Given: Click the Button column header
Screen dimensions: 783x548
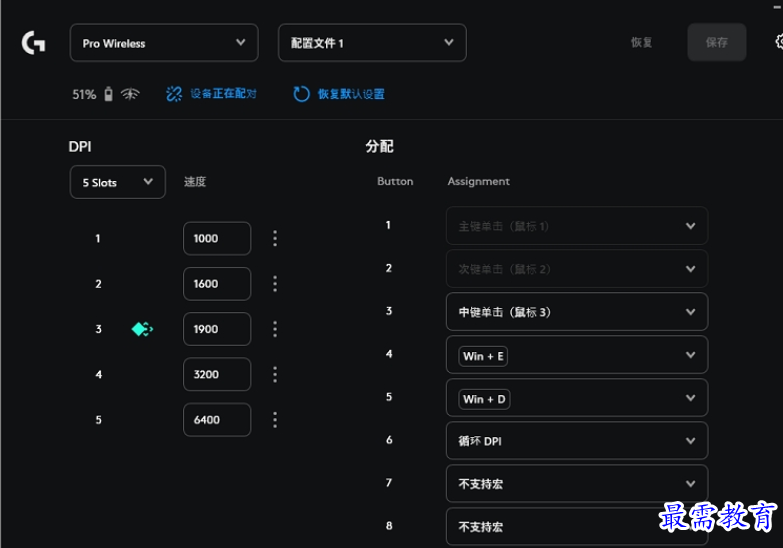Looking at the screenshot, I should click(395, 181).
